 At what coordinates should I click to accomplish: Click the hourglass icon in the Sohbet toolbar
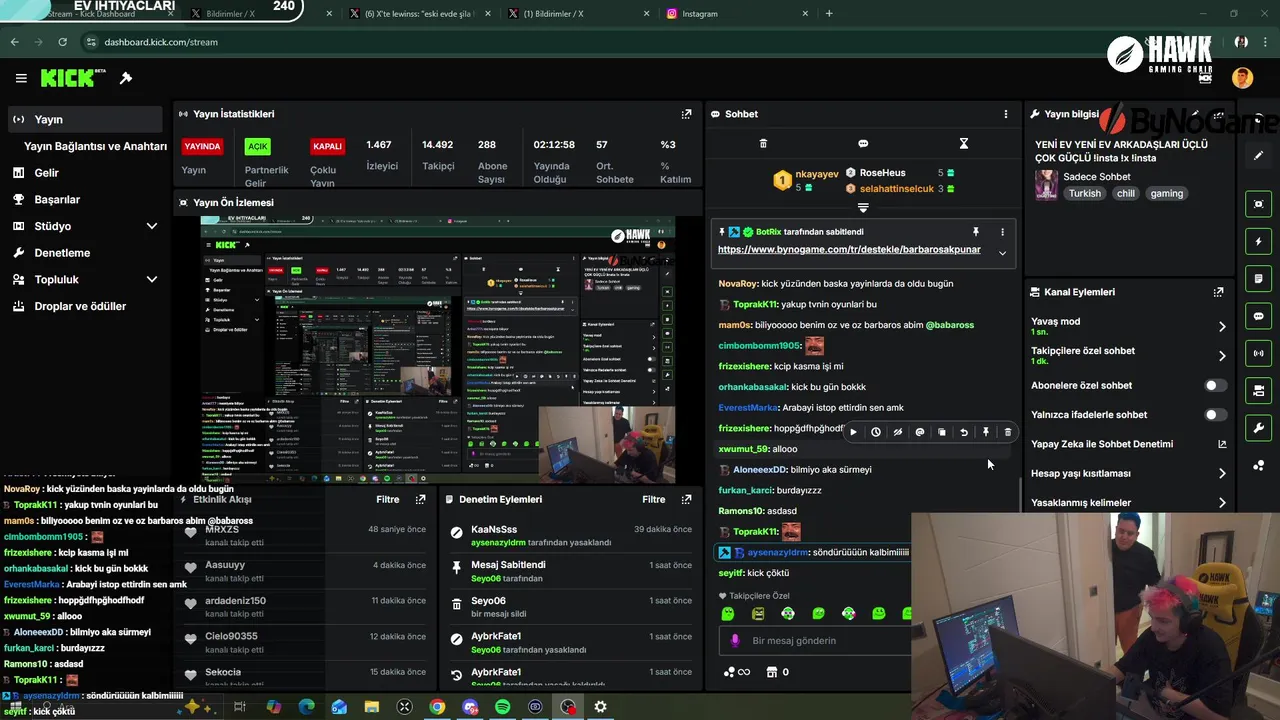[964, 144]
